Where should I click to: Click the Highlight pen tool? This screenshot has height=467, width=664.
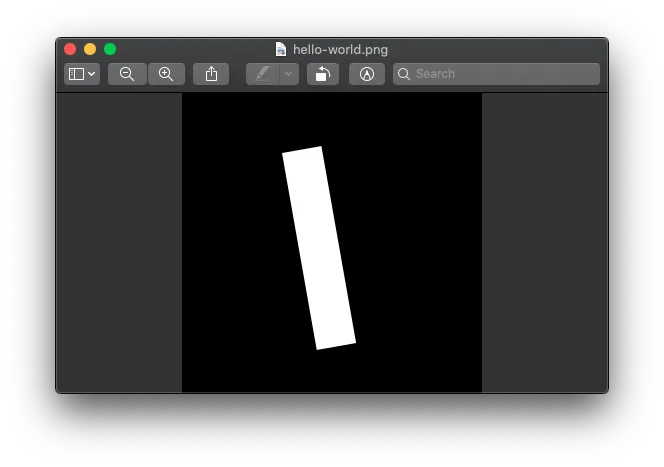pos(263,74)
